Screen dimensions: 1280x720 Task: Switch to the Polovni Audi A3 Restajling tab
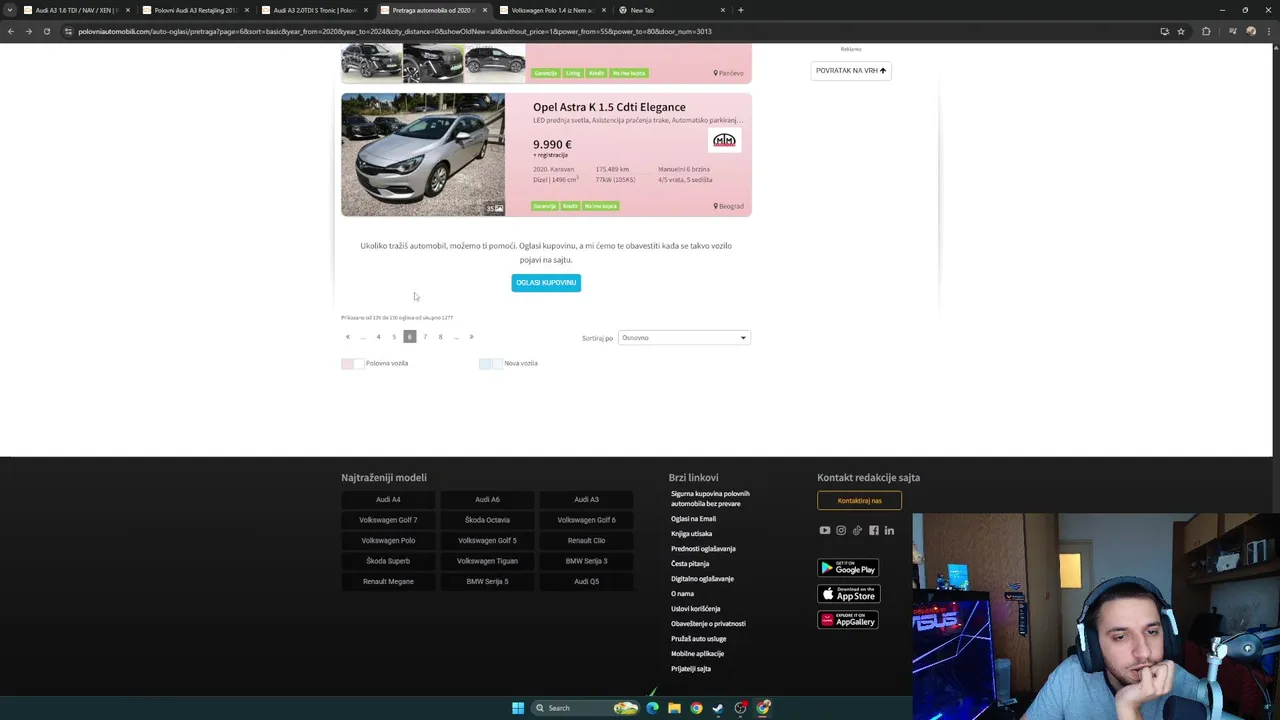click(x=195, y=10)
